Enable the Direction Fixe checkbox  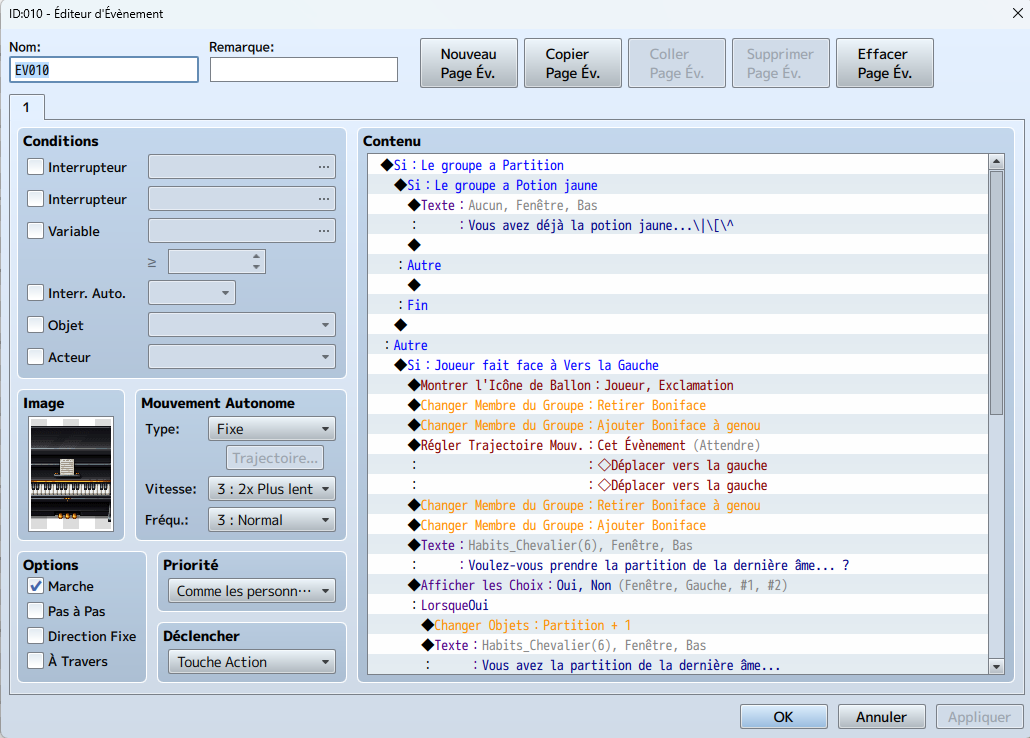point(36,636)
